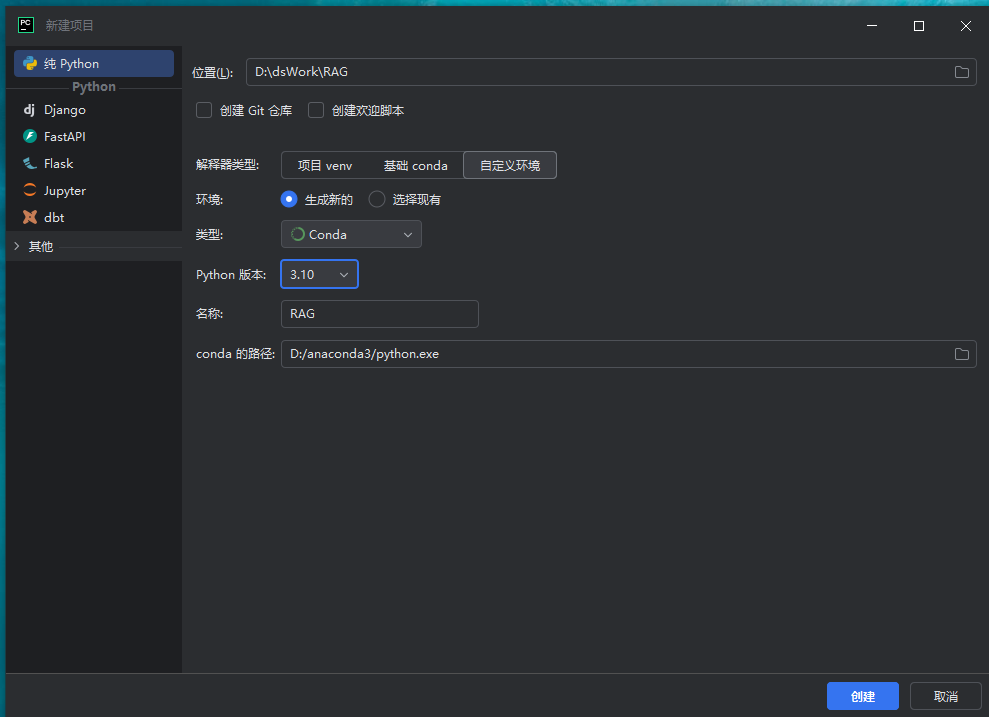Switch interpreter type to 项目 venv

pyautogui.click(x=325, y=165)
